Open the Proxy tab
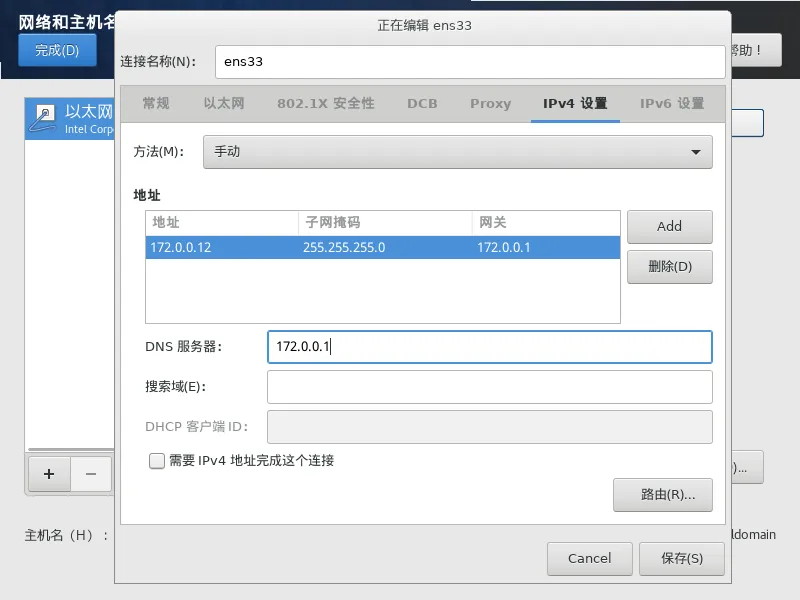800x600 pixels. (489, 103)
